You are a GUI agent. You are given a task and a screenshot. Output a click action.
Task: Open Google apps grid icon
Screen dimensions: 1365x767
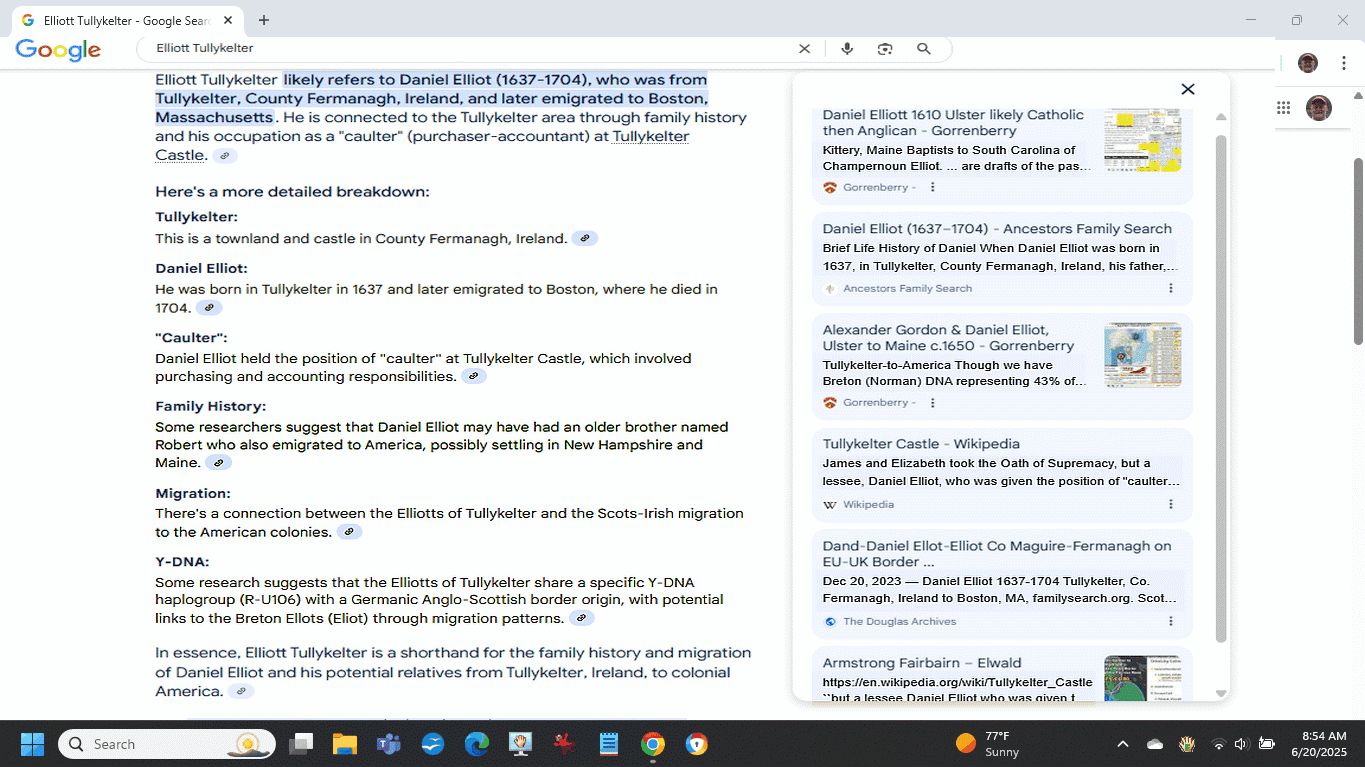(1283, 108)
